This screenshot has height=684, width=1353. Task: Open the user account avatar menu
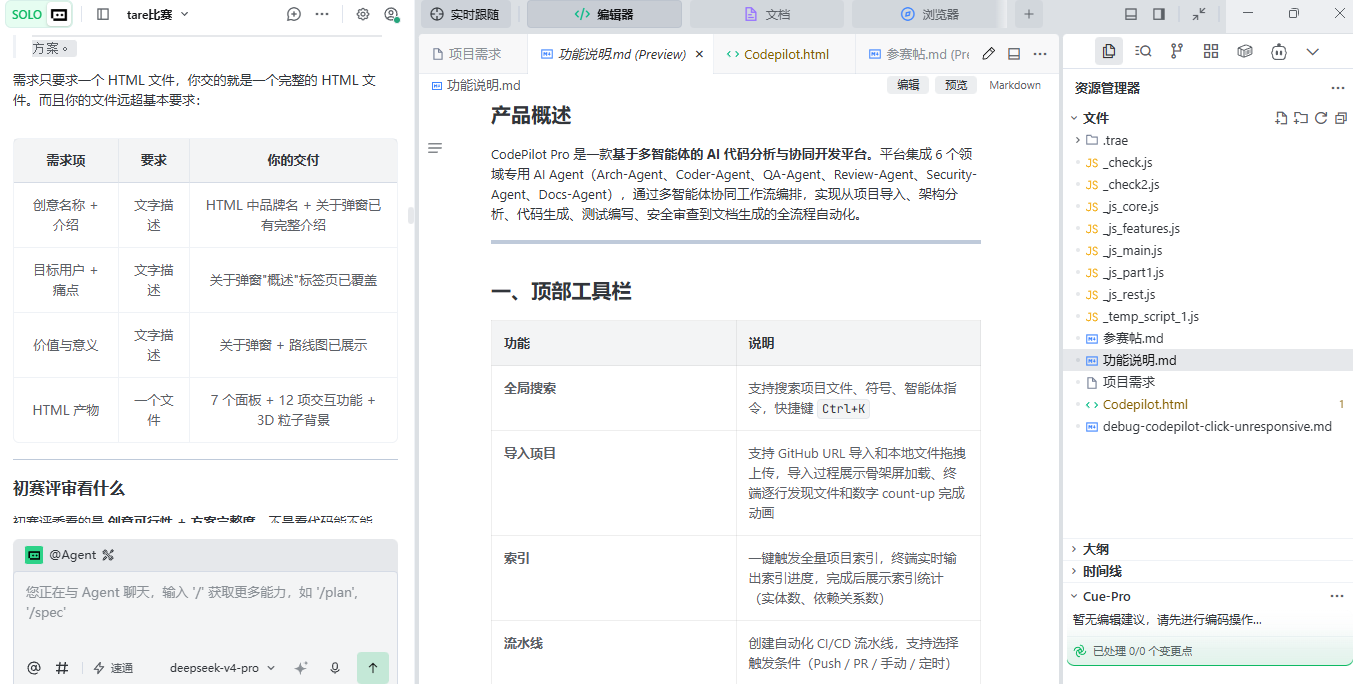(x=391, y=14)
